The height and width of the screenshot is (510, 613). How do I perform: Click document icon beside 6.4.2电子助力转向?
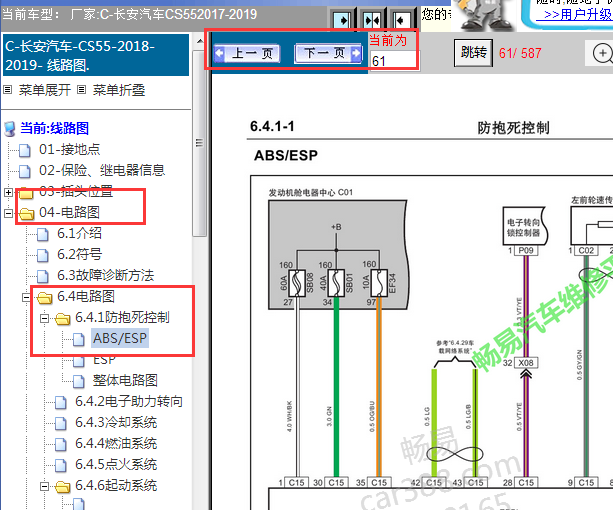61,403
